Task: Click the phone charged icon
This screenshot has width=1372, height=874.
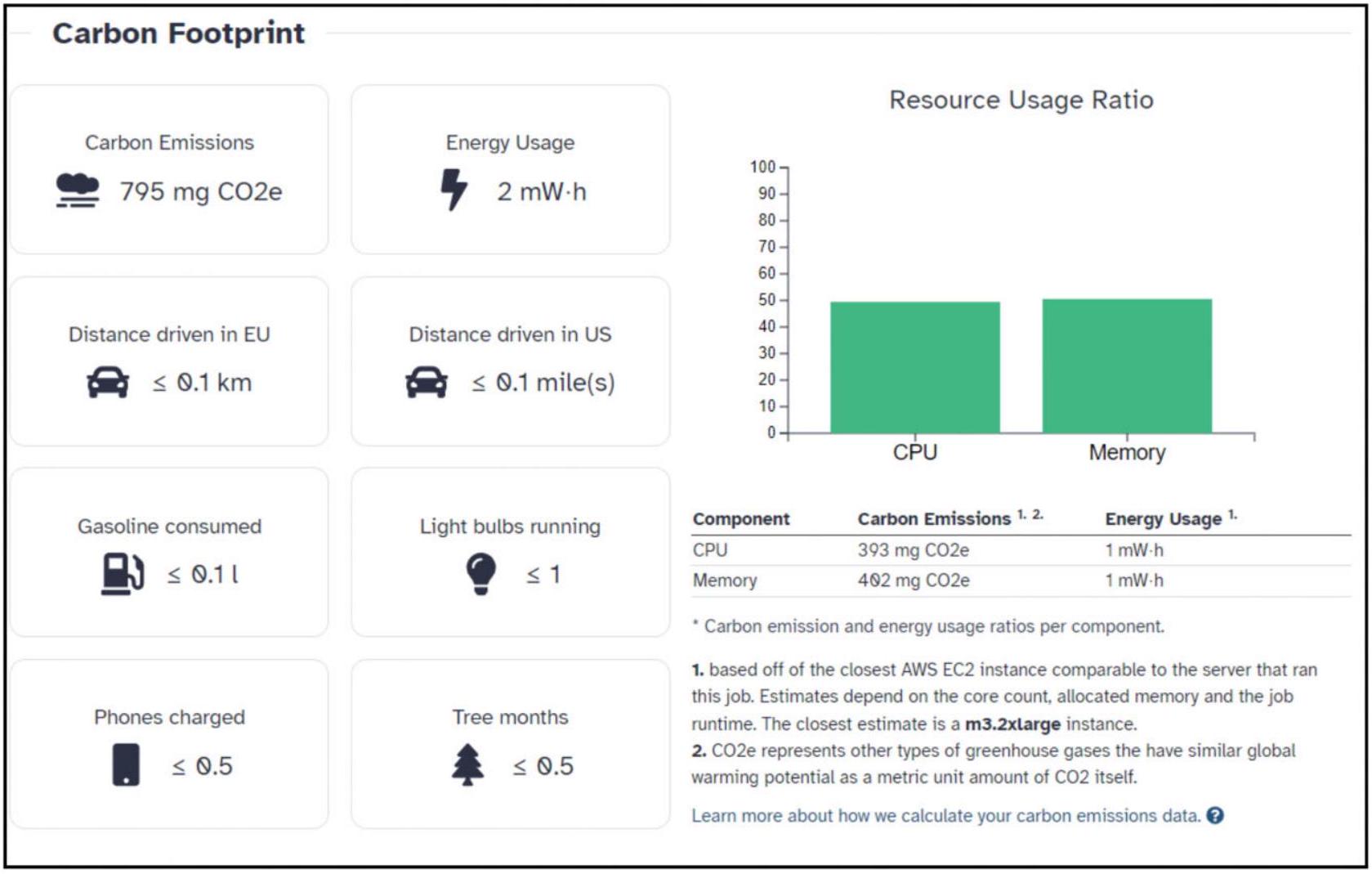Action: (x=126, y=765)
